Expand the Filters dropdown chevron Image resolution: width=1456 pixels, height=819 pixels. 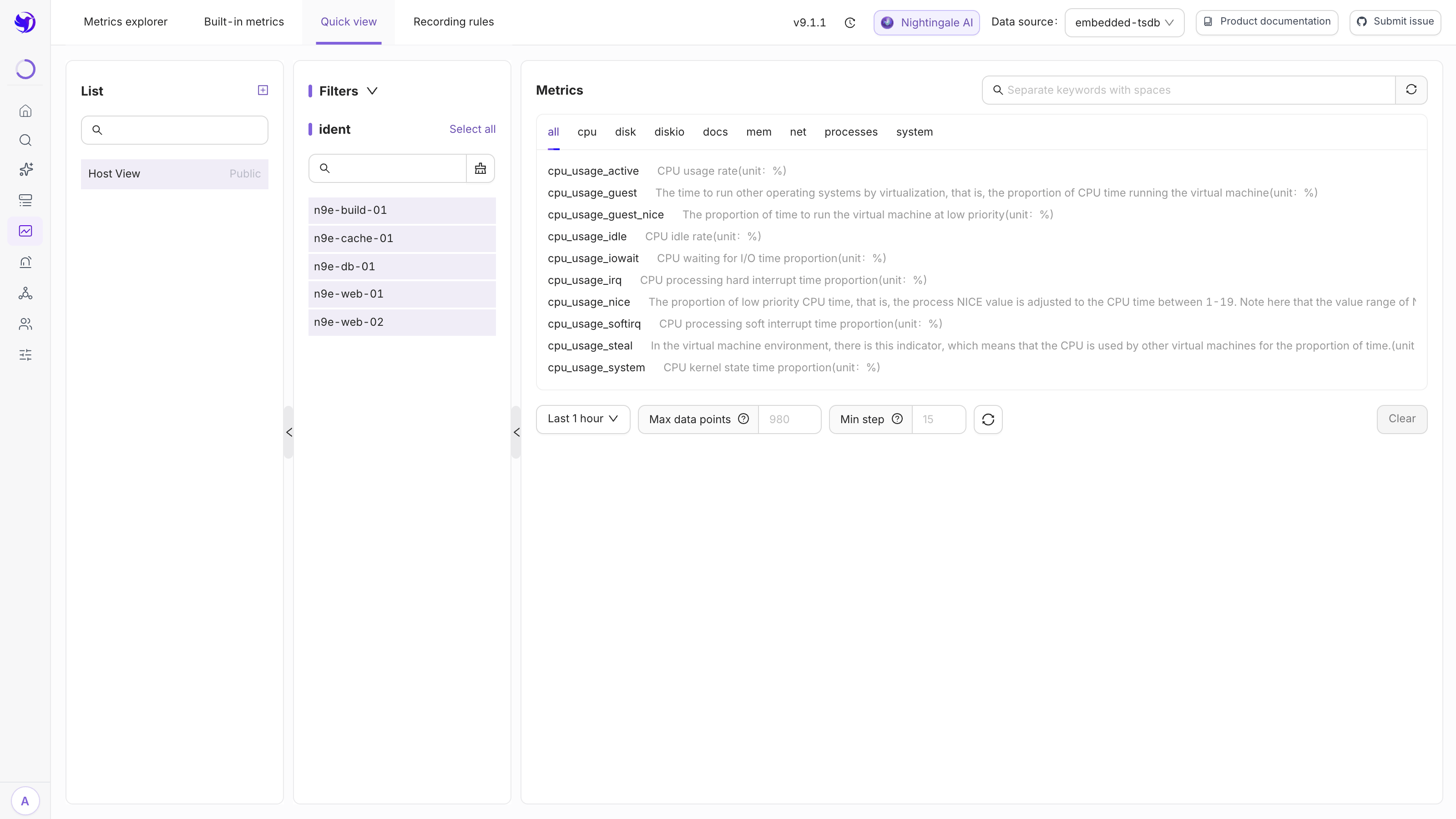click(372, 91)
